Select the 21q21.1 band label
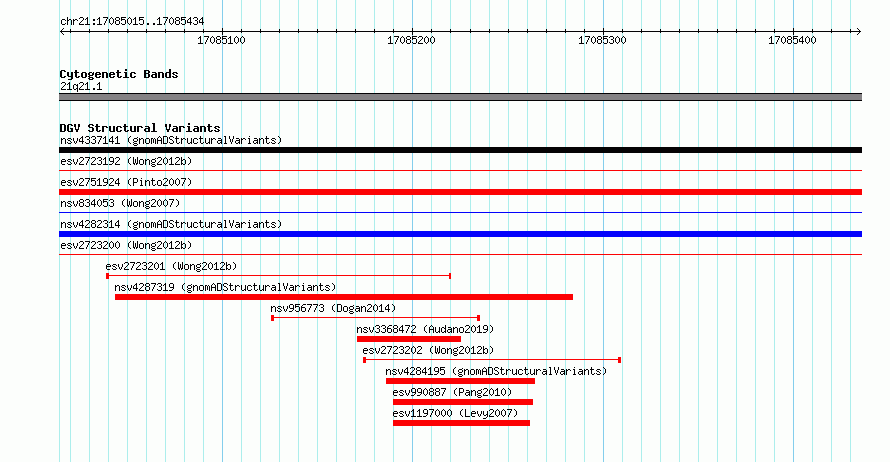 coord(81,87)
